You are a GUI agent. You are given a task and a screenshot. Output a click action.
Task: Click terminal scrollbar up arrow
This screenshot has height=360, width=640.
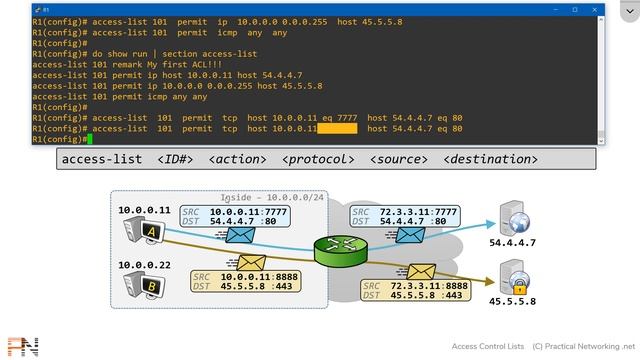coord(601,19)
